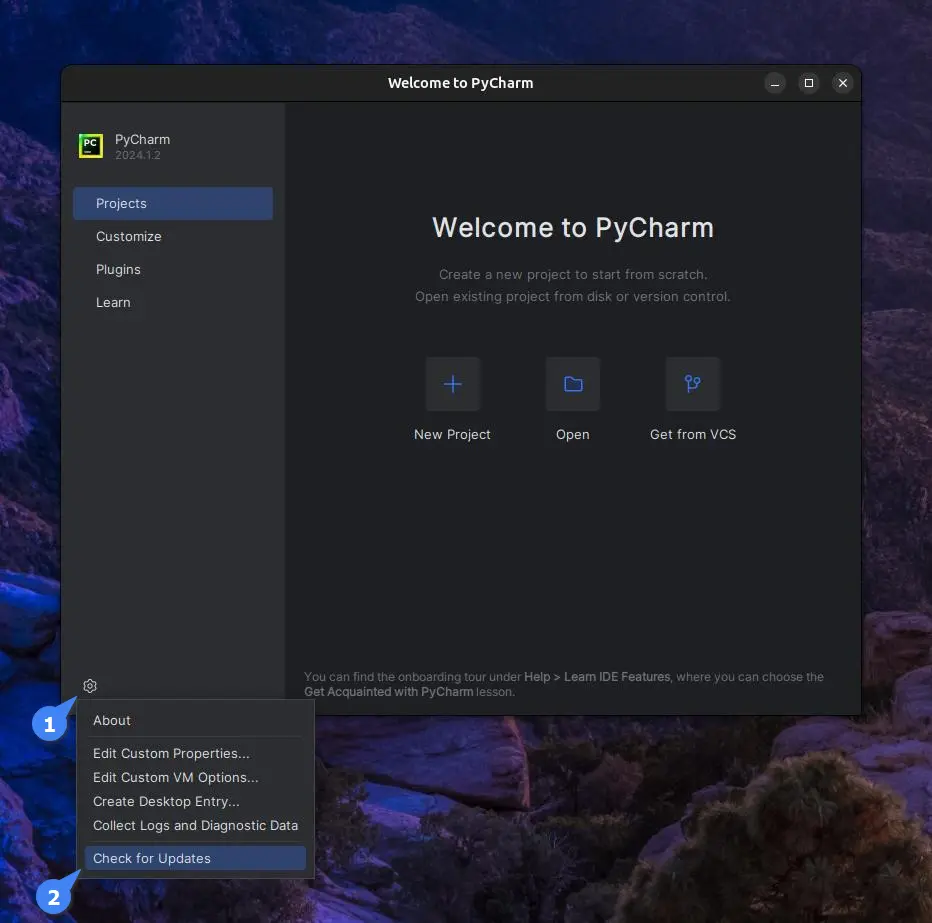Switch to the Customize tab

pos(173,237)
